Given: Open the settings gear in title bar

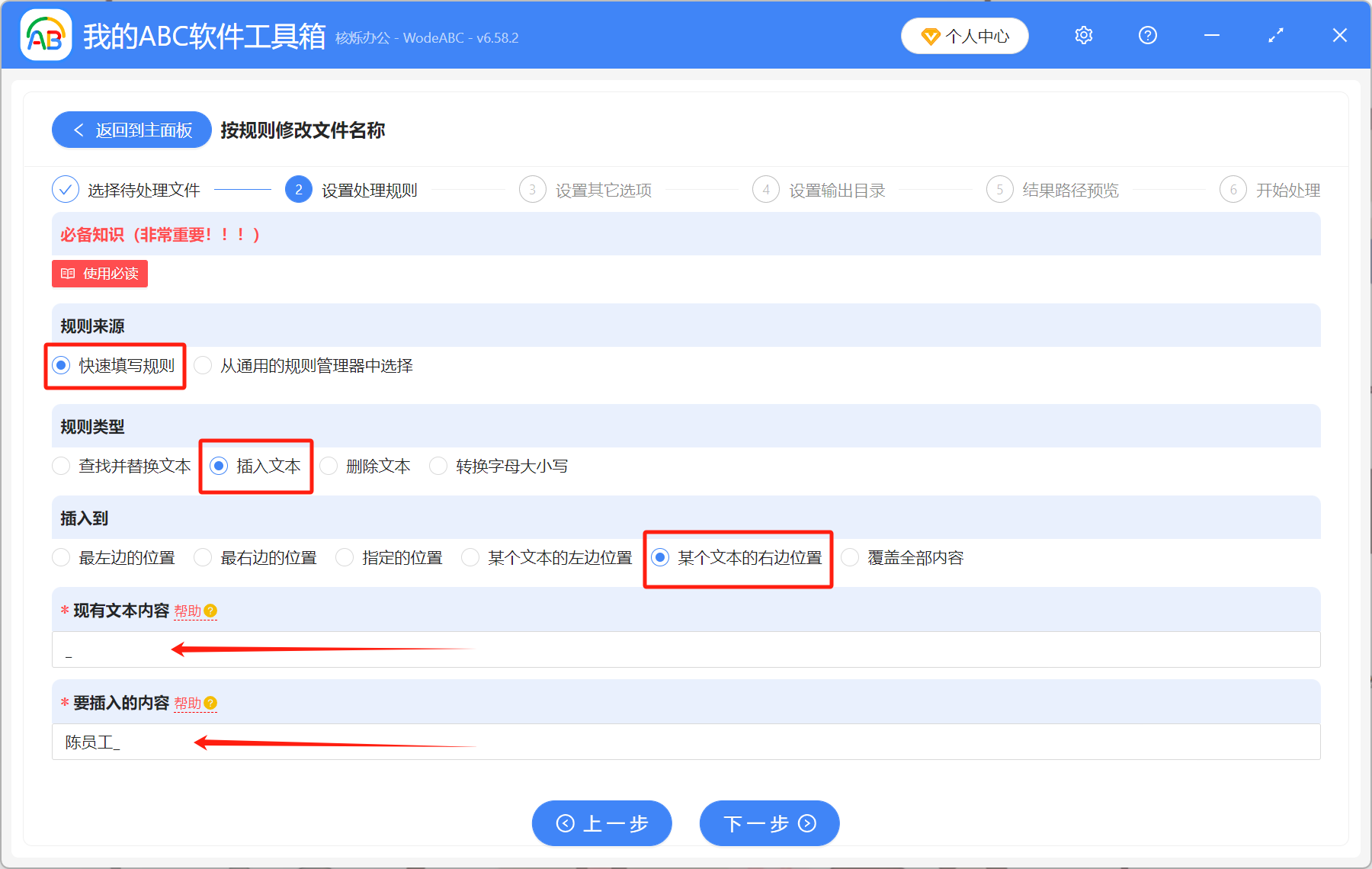Looking at the screenshot, I should click(1083, 35).
